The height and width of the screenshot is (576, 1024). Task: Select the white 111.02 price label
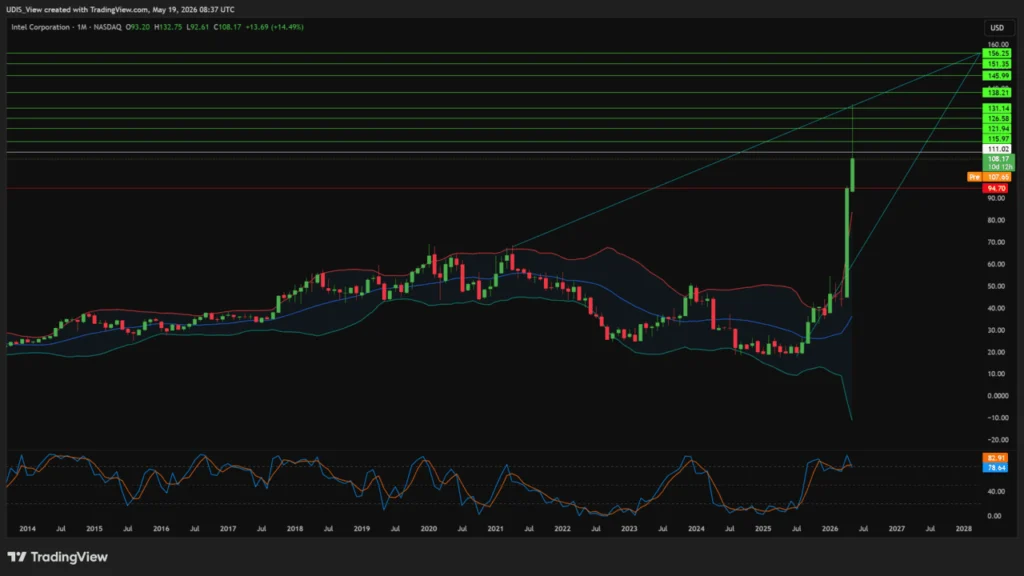[x=998, y=150]
